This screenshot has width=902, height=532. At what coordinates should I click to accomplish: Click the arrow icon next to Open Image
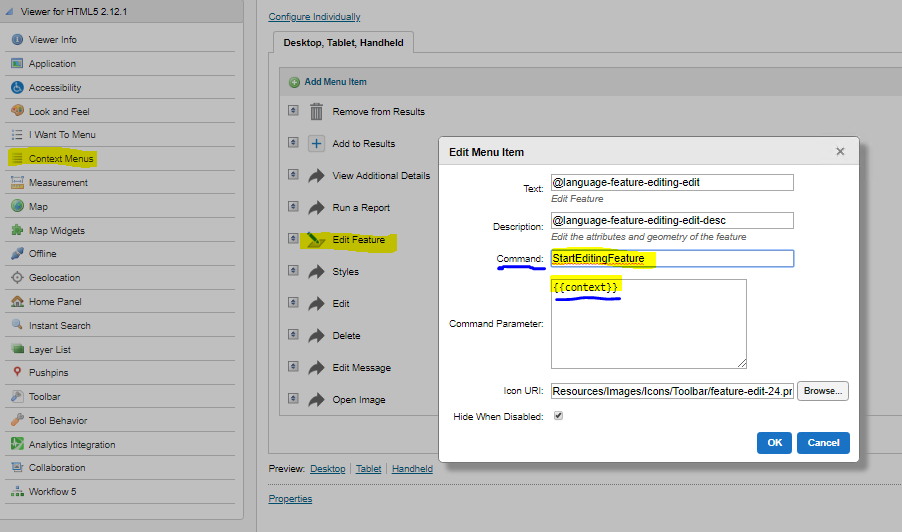point(316,399)
